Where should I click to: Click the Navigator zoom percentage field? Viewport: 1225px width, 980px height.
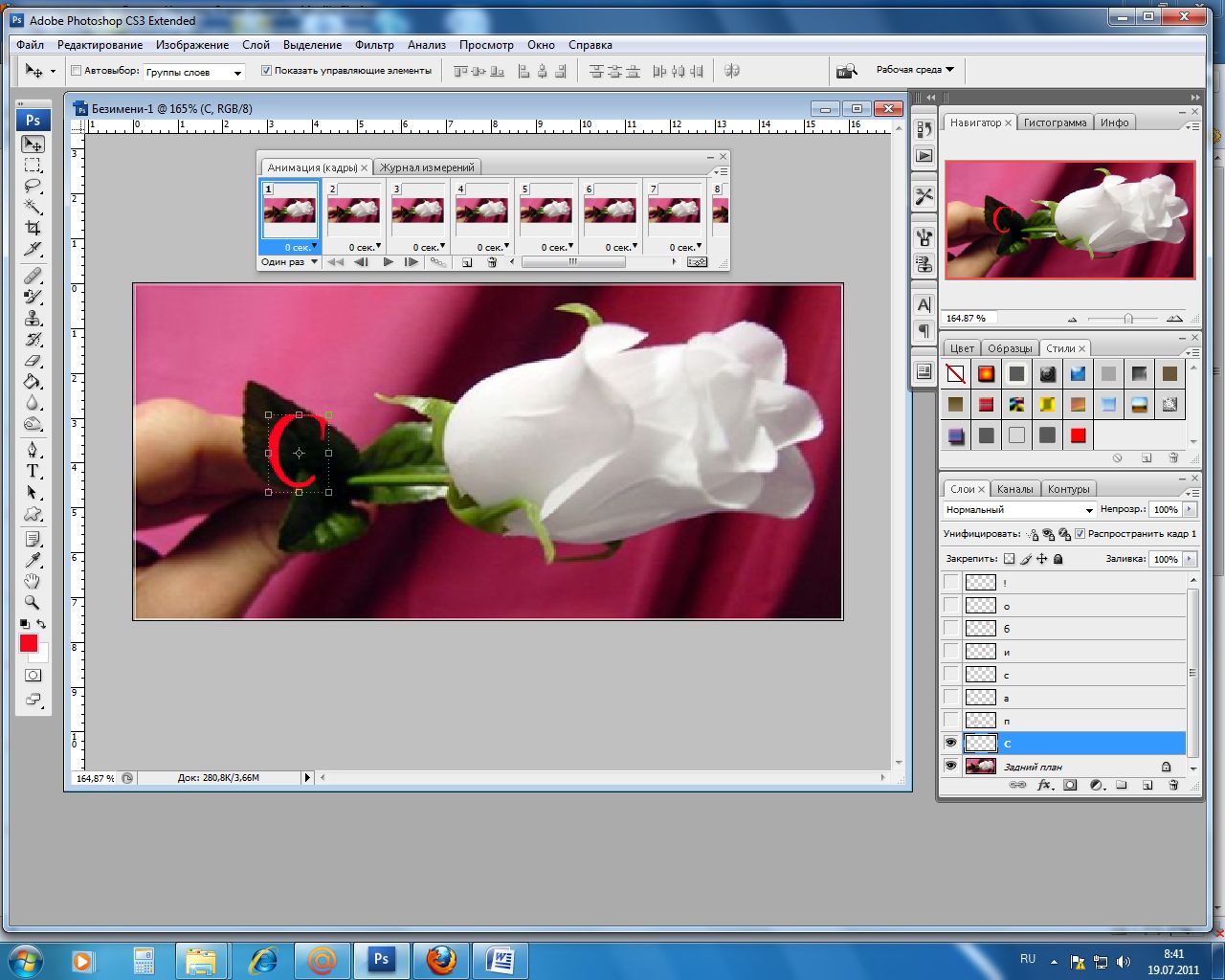click(969, 318)
